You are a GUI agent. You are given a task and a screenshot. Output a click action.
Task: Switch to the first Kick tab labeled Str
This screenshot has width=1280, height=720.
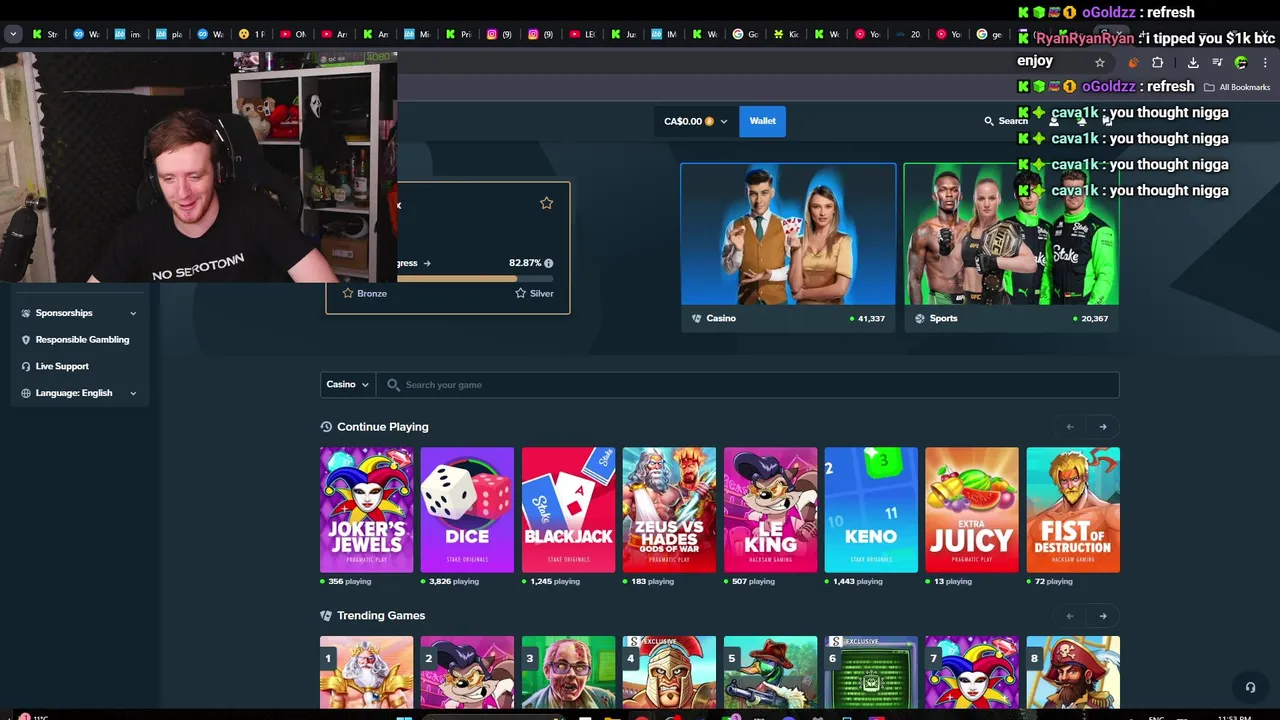(x=47, y=34)
